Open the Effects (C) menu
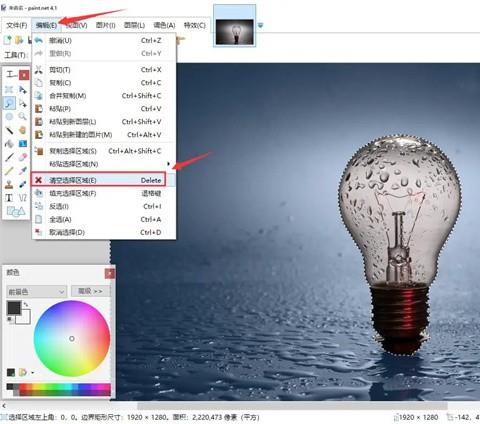This screenshot has height=424, width=480. [x=195, y=25]
